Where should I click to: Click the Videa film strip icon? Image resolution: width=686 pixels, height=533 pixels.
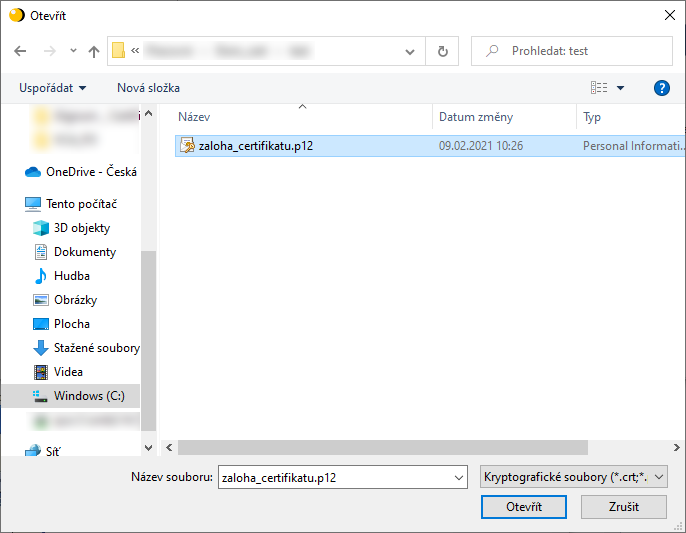[x=41, y=372]
